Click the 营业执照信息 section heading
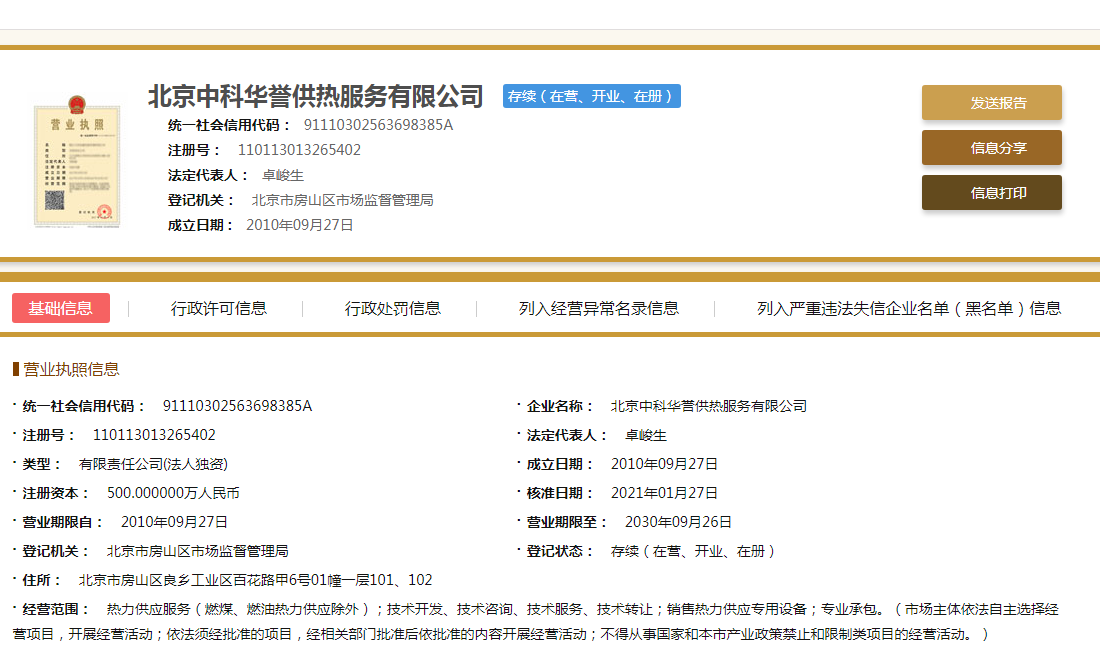 (x=71, y=369)
